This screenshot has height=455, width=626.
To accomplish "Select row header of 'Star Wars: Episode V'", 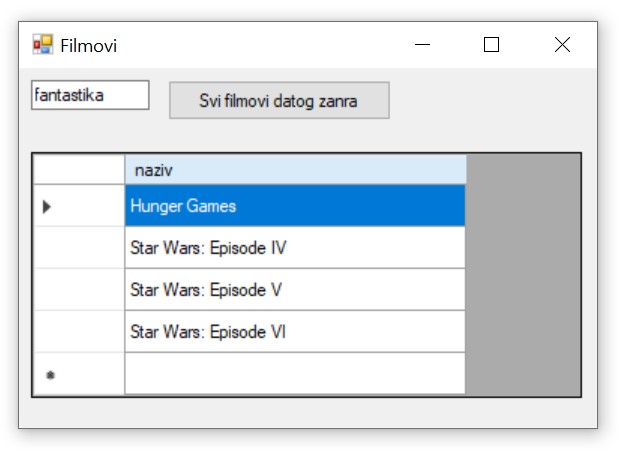I will pos(79,290).
